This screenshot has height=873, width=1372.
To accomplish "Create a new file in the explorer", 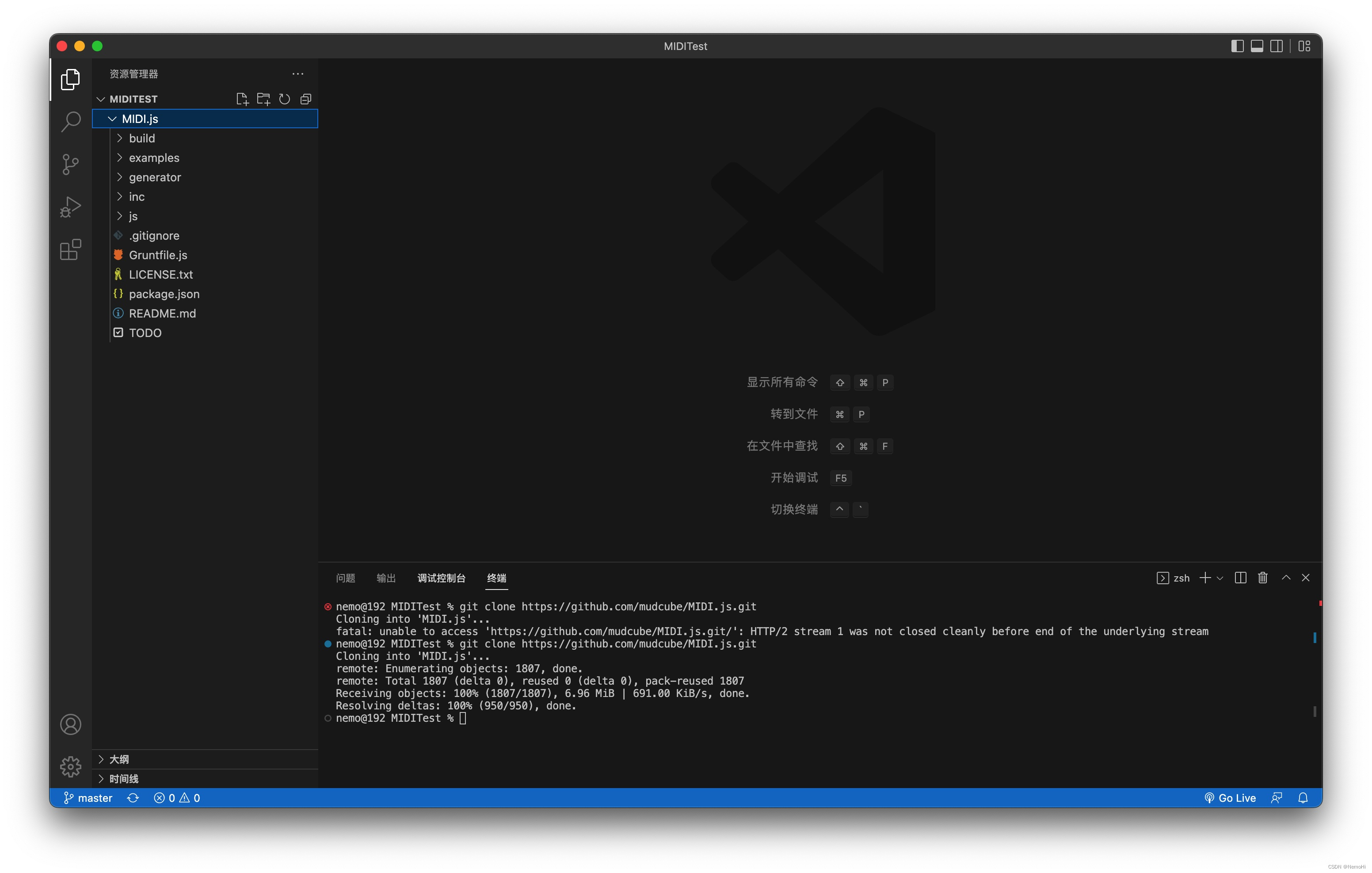I will [242, 99].
